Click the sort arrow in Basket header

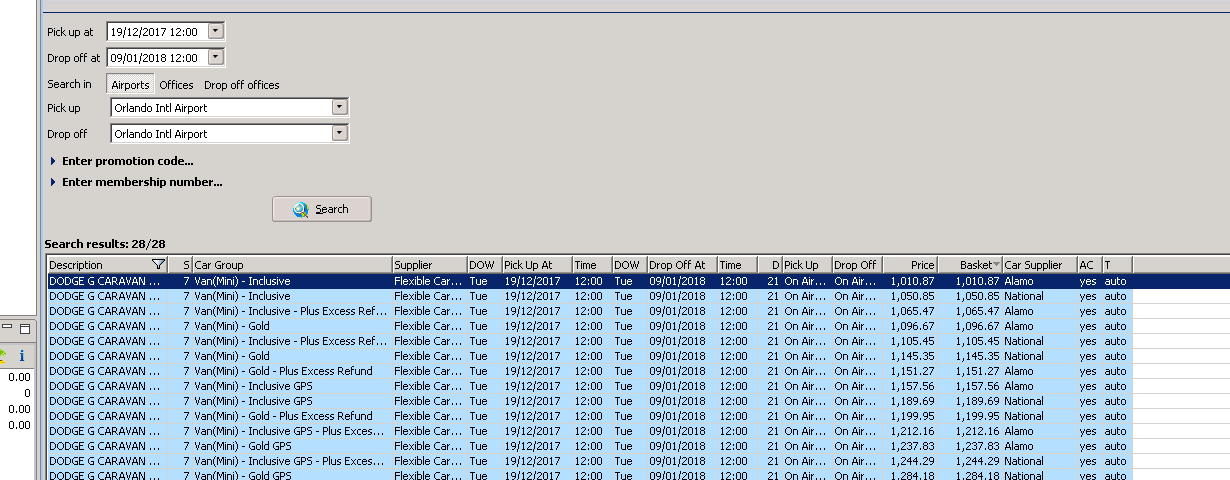[x=996, y=265]
